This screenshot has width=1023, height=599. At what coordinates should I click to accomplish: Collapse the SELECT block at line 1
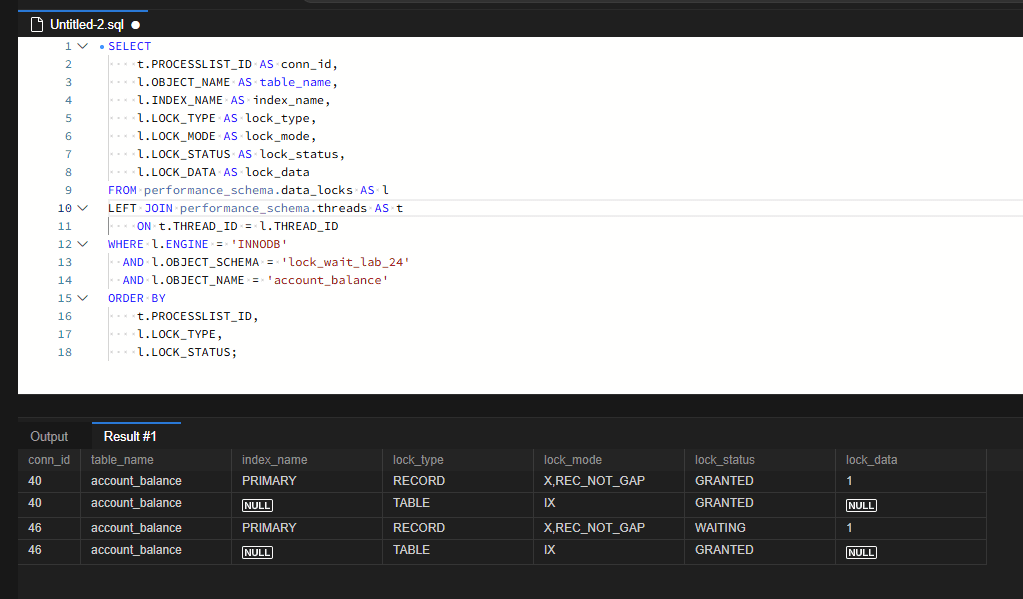83,46
